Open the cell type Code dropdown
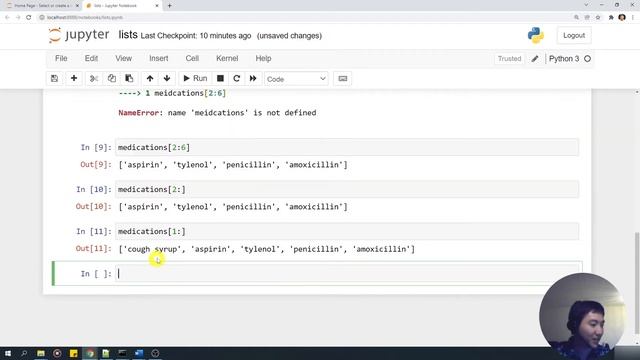Viewport: 640px width, 360px height. coord(296,79)
